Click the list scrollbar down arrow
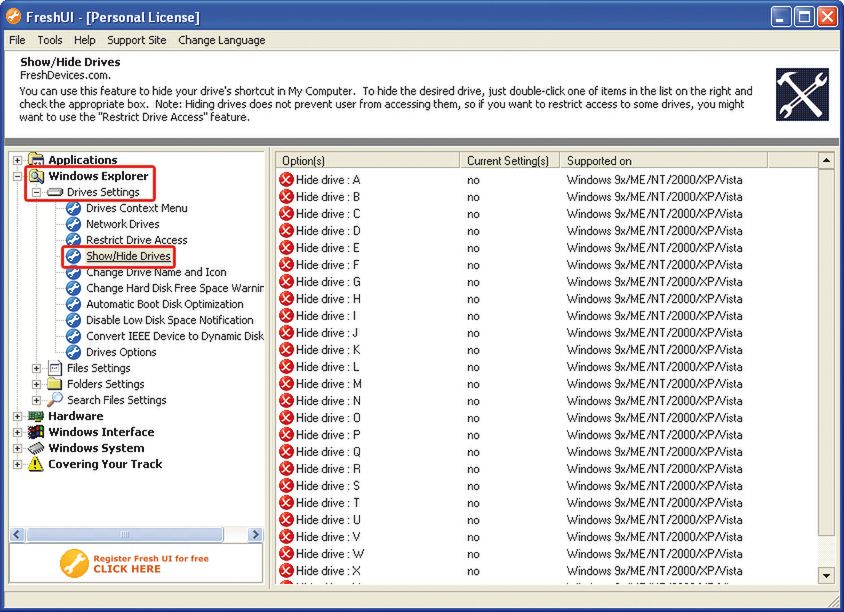Screen dimensions: 844x612 (826, 575)
